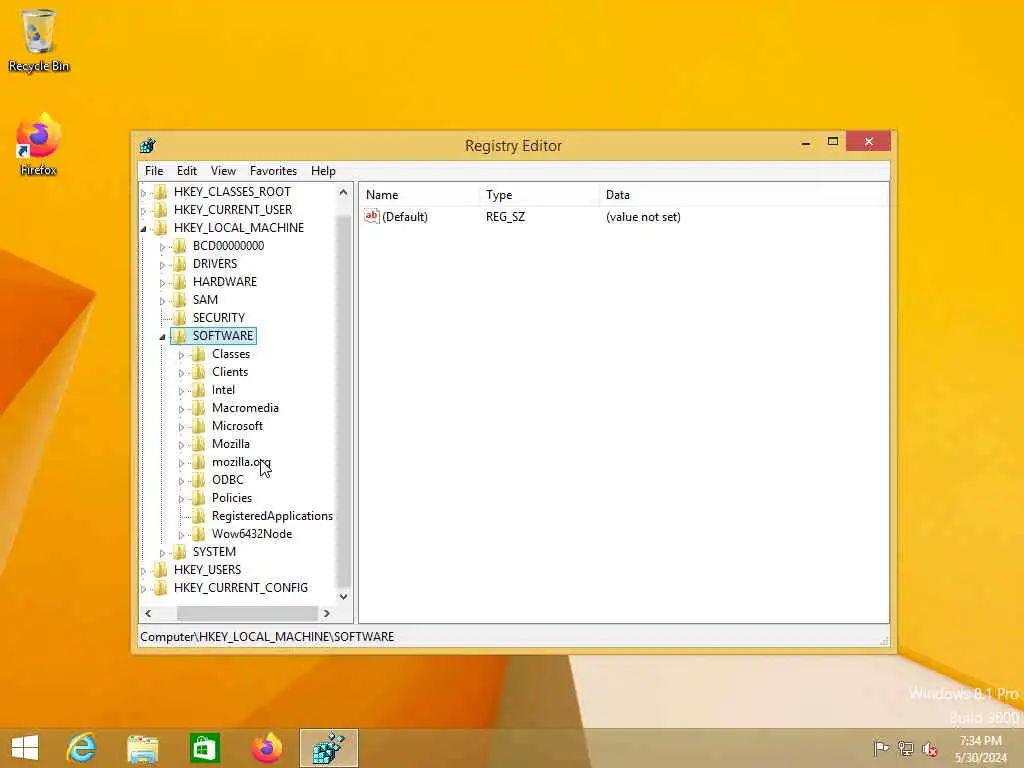1024x768 pixels.
Task: Click the Registry Editor title bar icon
Action: [x=148, y=145]
